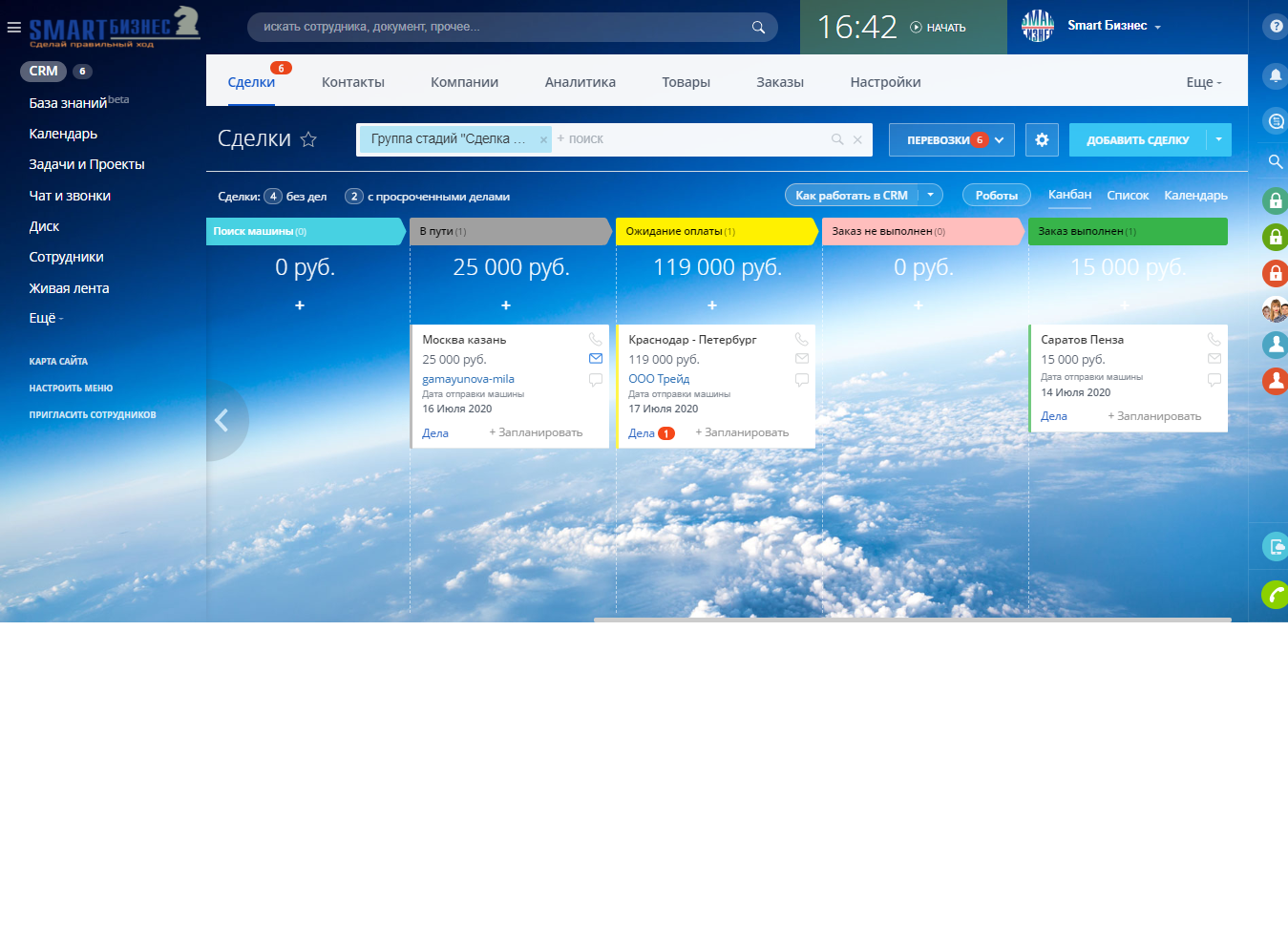Viewport: 1288px width, 925px height.
Task: Open the green phone dialer icon
Action: (x=1276, y=595)
